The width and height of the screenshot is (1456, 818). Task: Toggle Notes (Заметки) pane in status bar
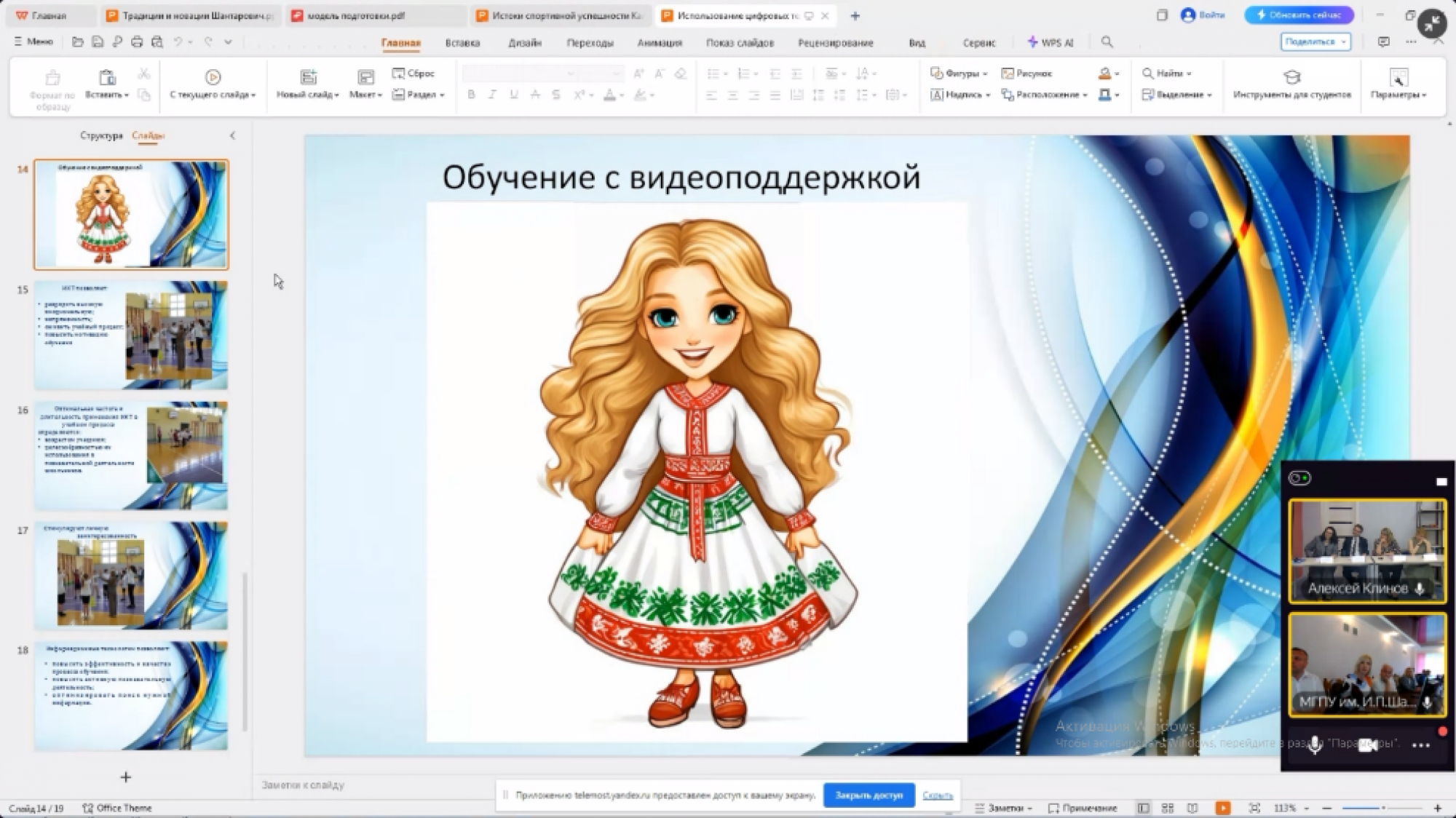[1004, 808]
